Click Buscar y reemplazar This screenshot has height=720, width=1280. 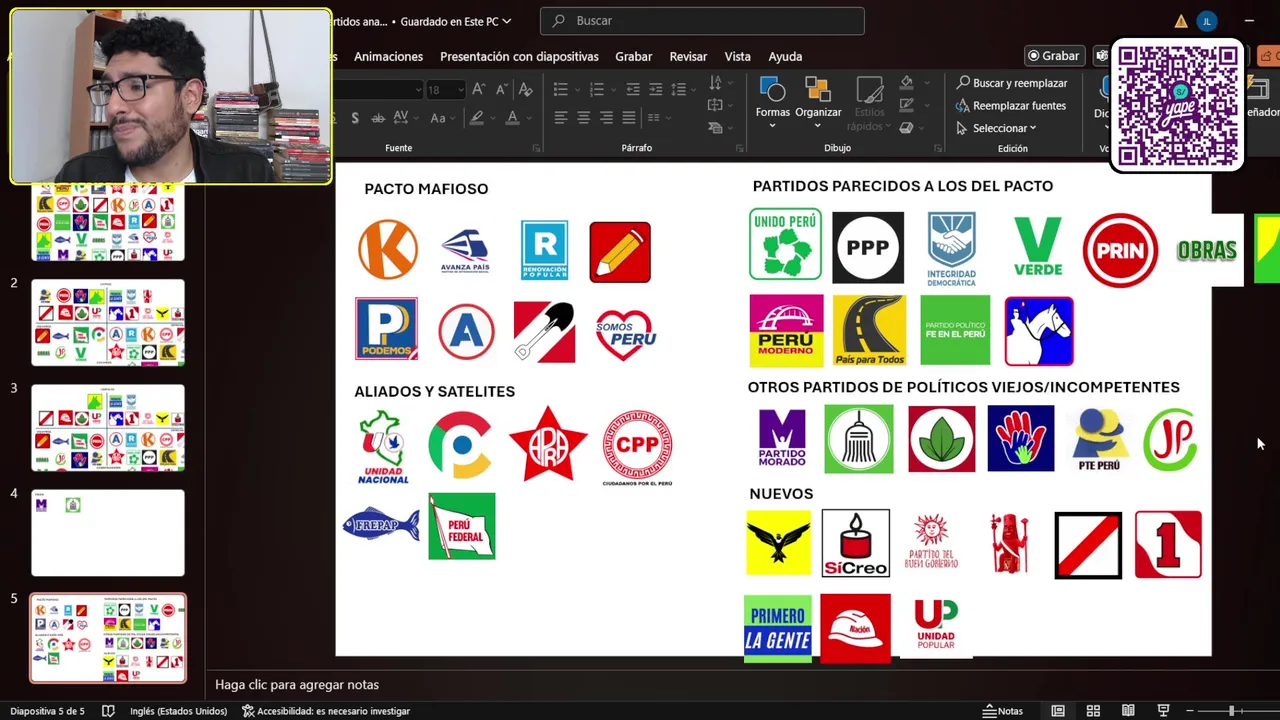(x=1012, y=83)
